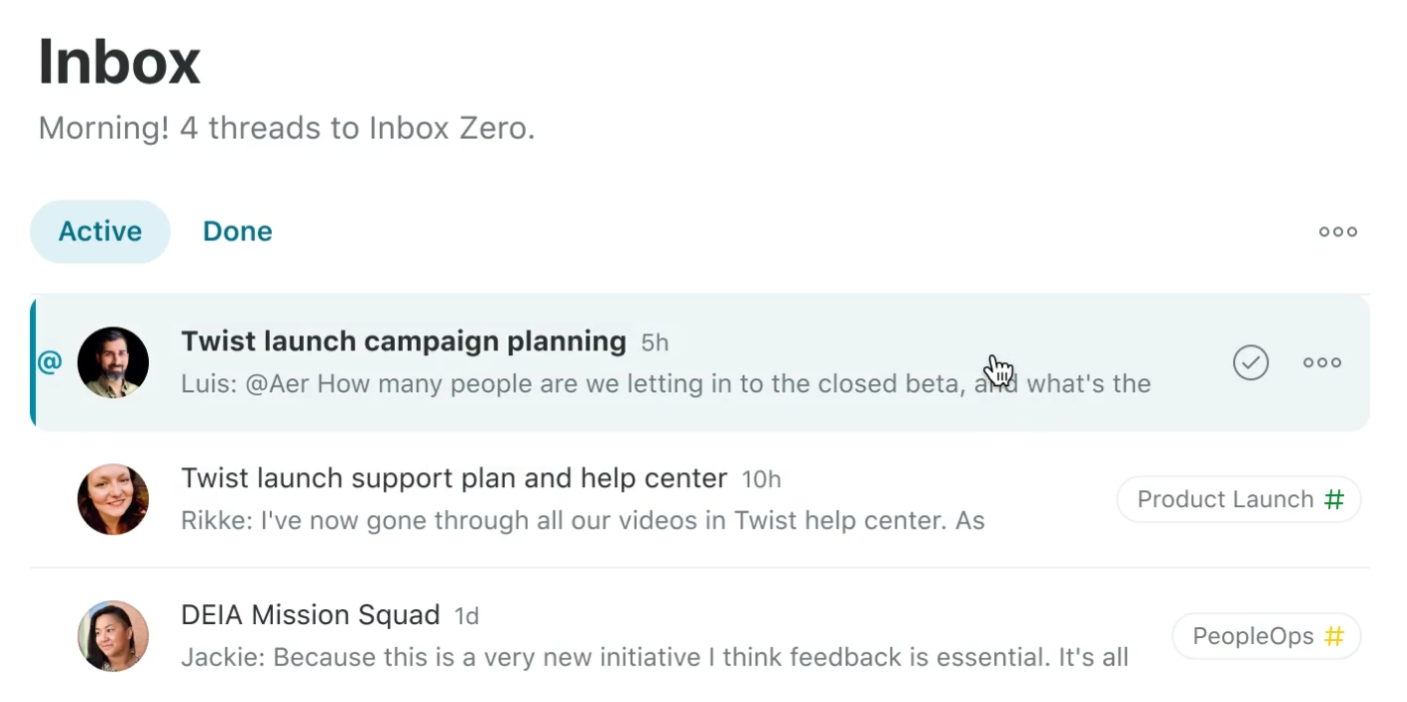Select the Active tab
The image size is (1407, 702).
(100, 231)
